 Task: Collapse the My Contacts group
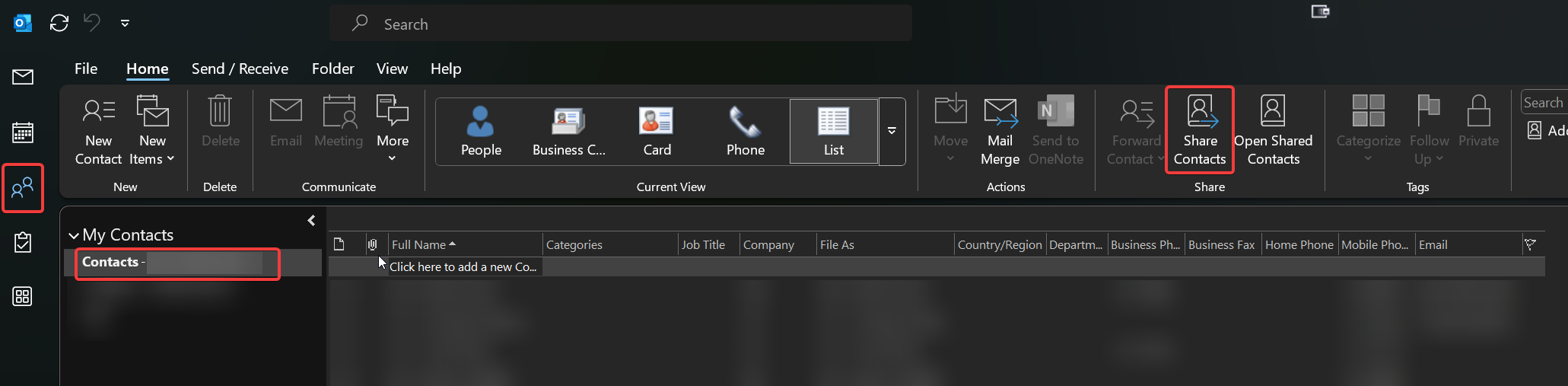[x=74, y=235]
